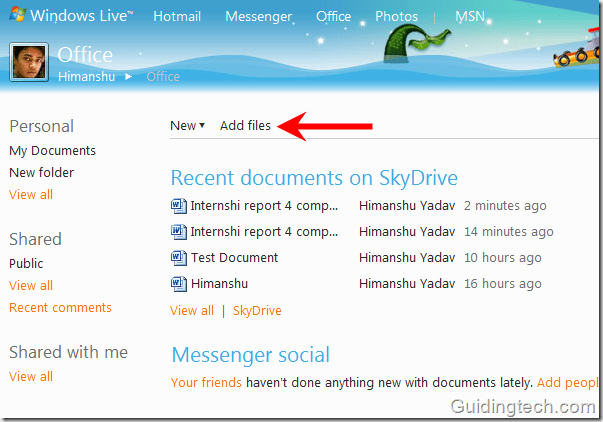The image size is (603, 422).
Task: Open the New dropdown menu
Action: pyautogui.click(x=187, y=125)
